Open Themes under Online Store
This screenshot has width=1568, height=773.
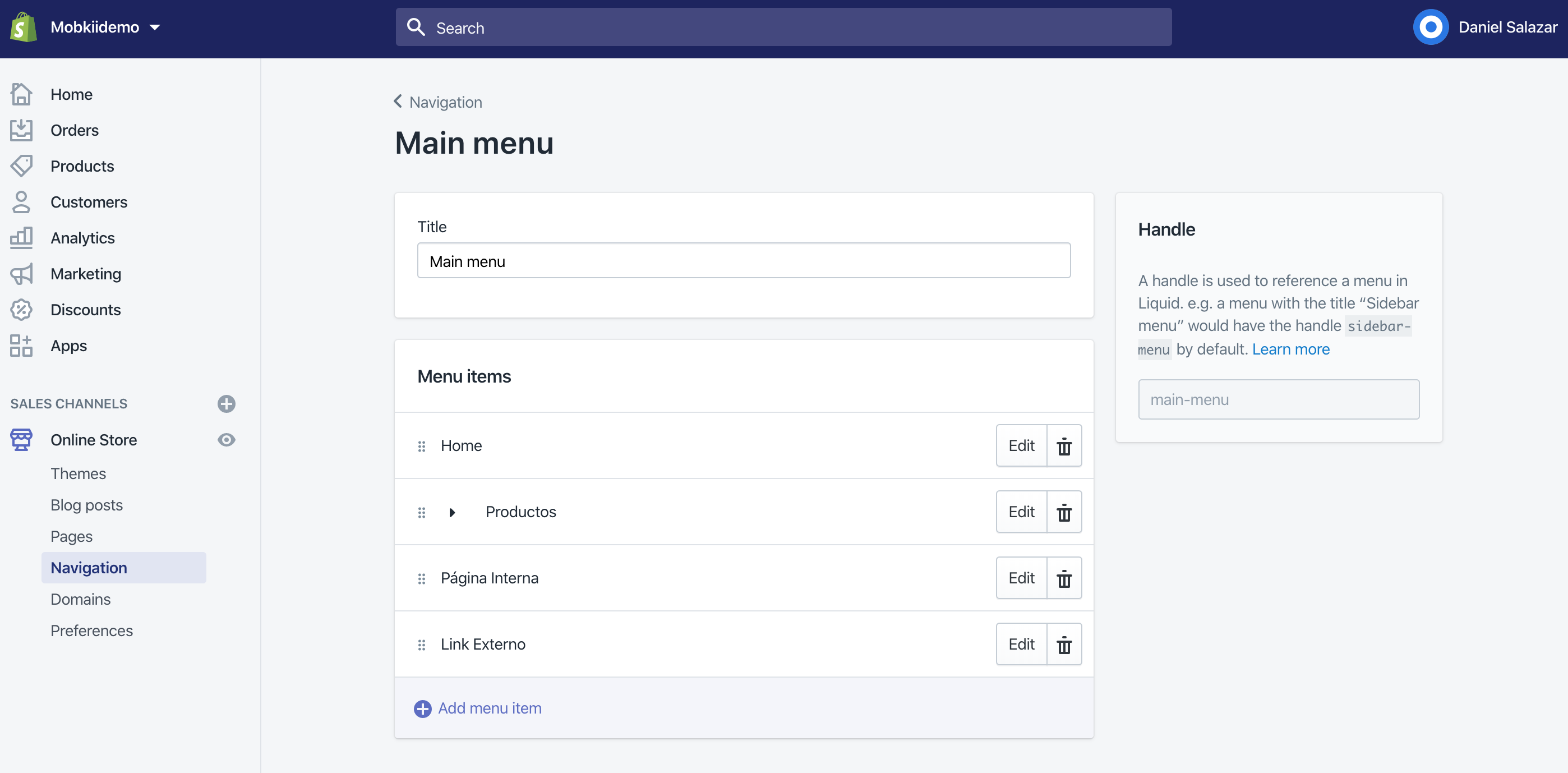click(79, 473)
